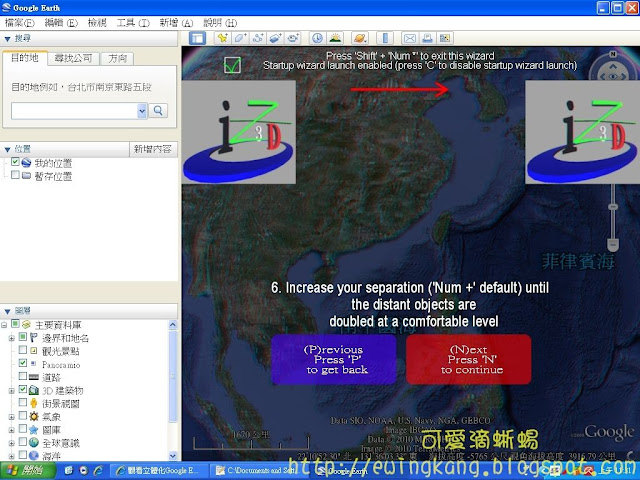Screen dimensions: 640x480
Task: Click the globe icon beside 全球意識
Action: [33, 442]
